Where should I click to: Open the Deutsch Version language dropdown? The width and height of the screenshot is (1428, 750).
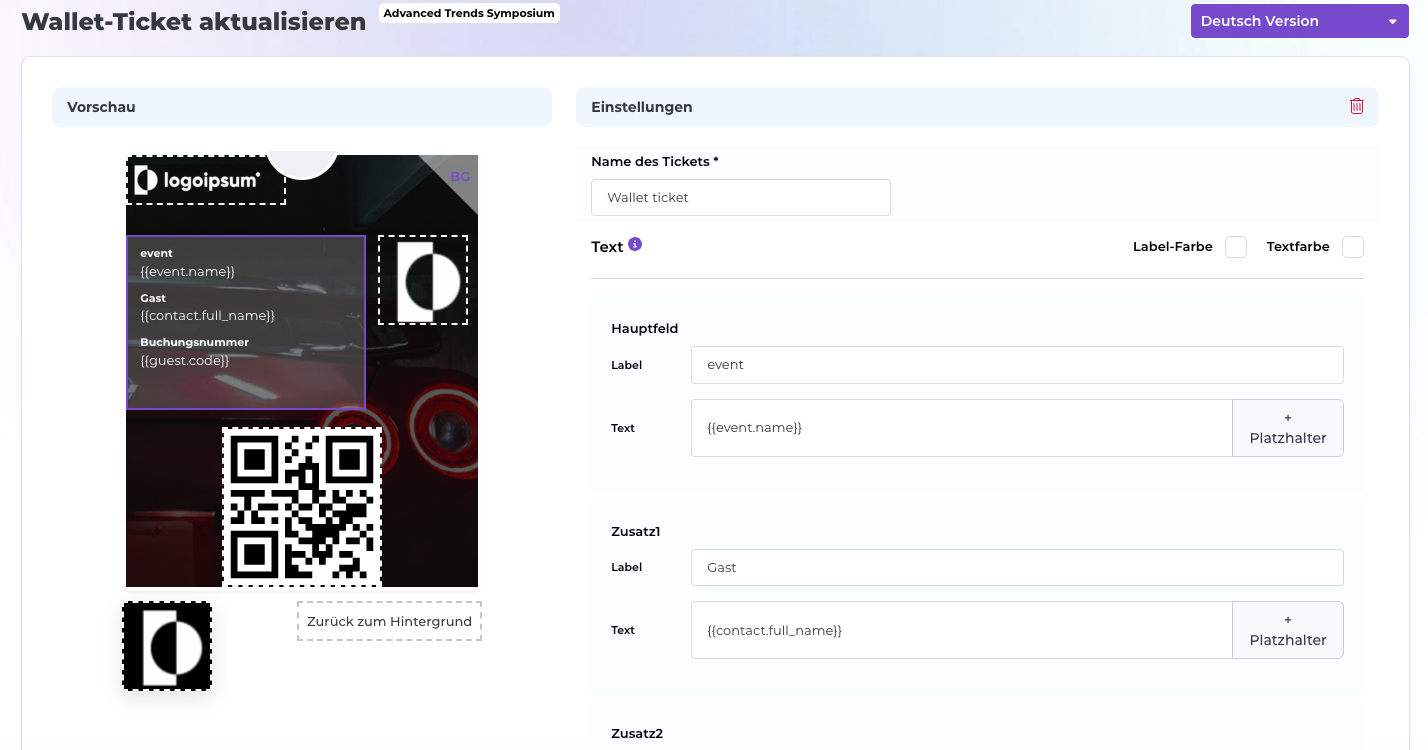[x=1299, y=21]
